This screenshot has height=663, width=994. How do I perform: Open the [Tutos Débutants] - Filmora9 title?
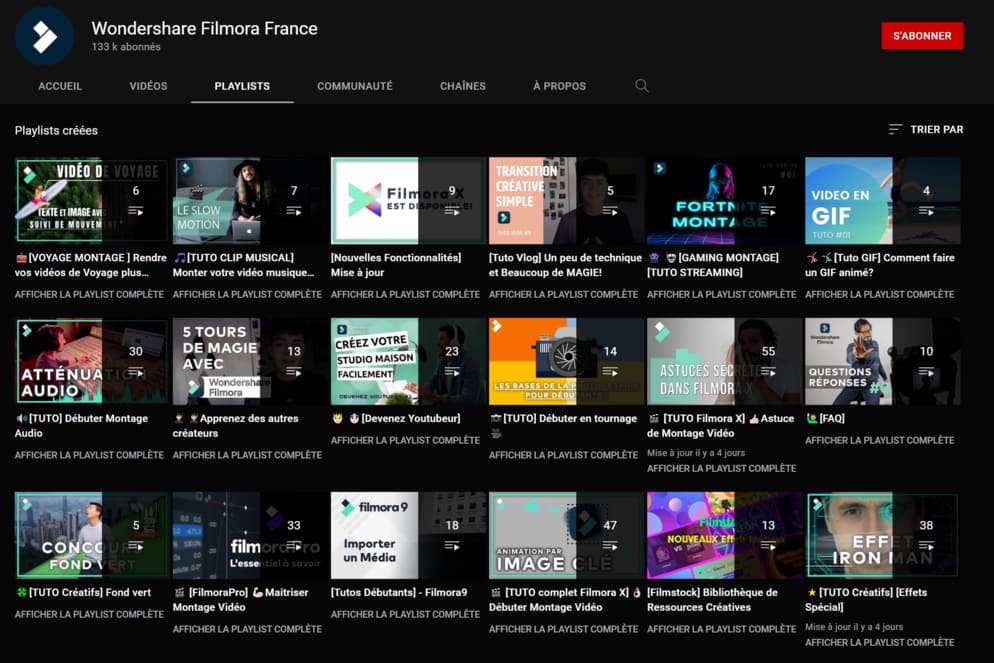click(x=399, y=593)
